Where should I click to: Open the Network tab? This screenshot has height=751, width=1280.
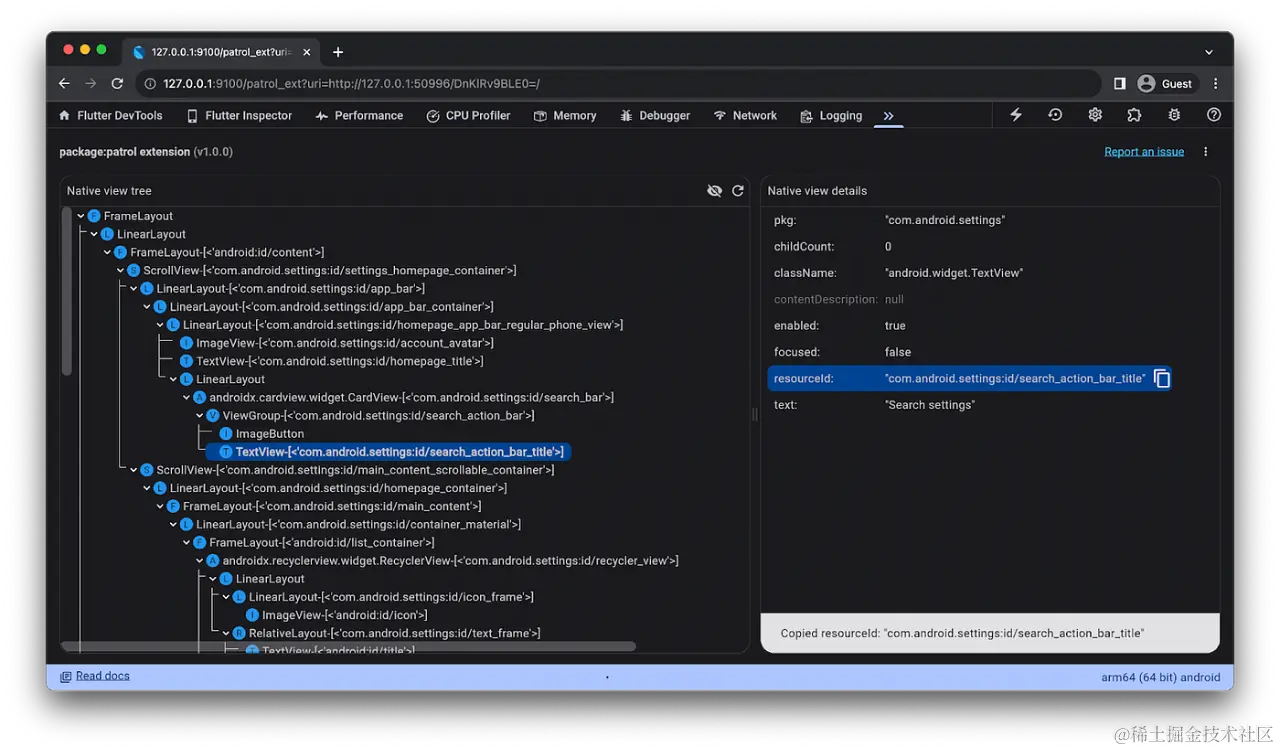(745, 116)
